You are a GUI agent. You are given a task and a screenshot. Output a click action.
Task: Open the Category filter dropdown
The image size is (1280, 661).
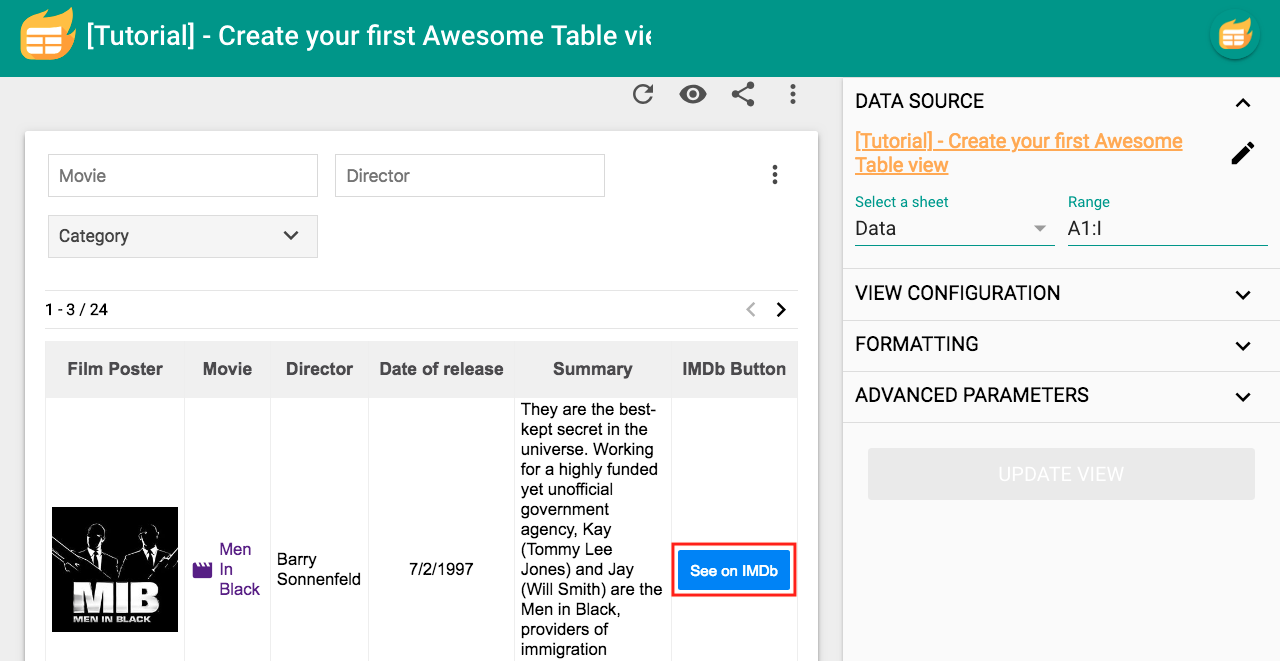183,237
